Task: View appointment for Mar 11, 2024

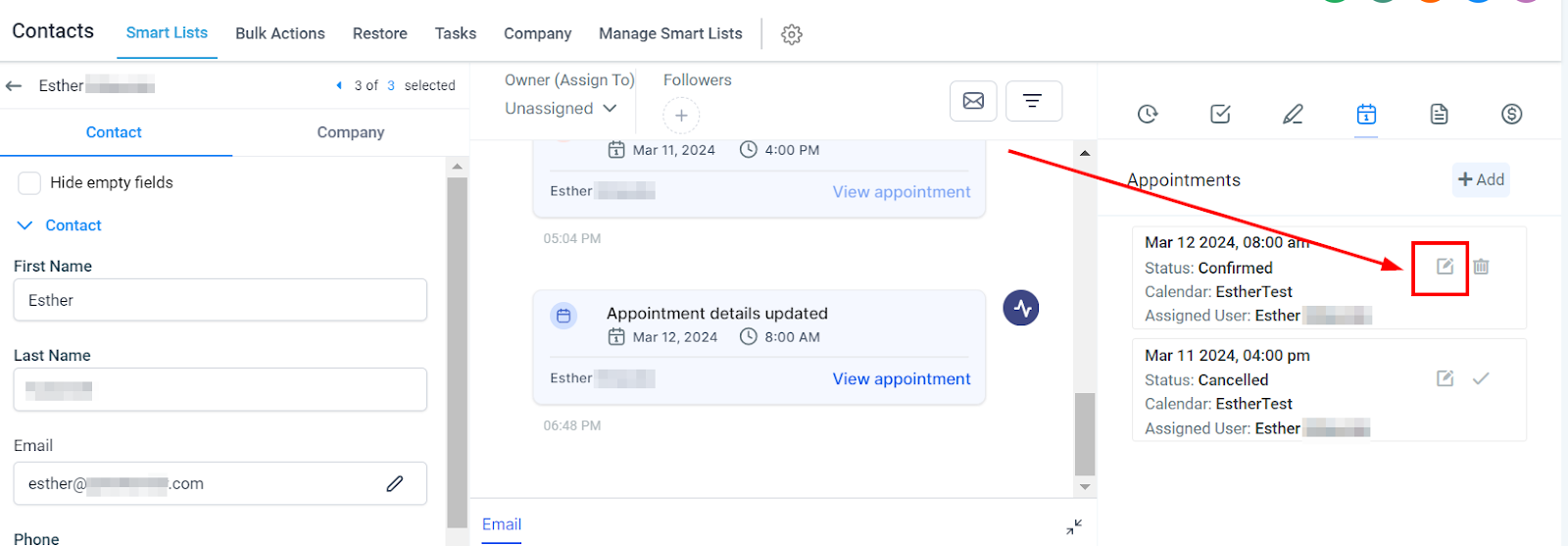Action: (x=902, y=192)
